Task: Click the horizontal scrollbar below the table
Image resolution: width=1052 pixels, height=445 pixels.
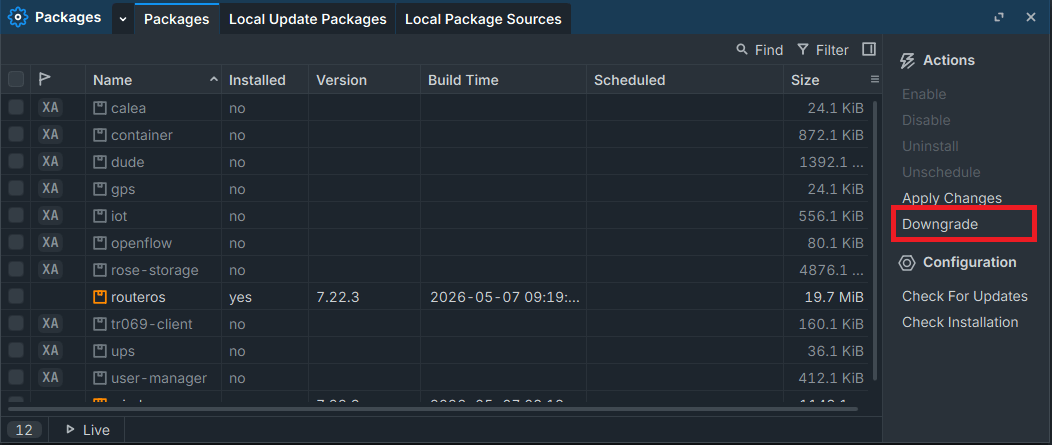Action: [433, 408]
